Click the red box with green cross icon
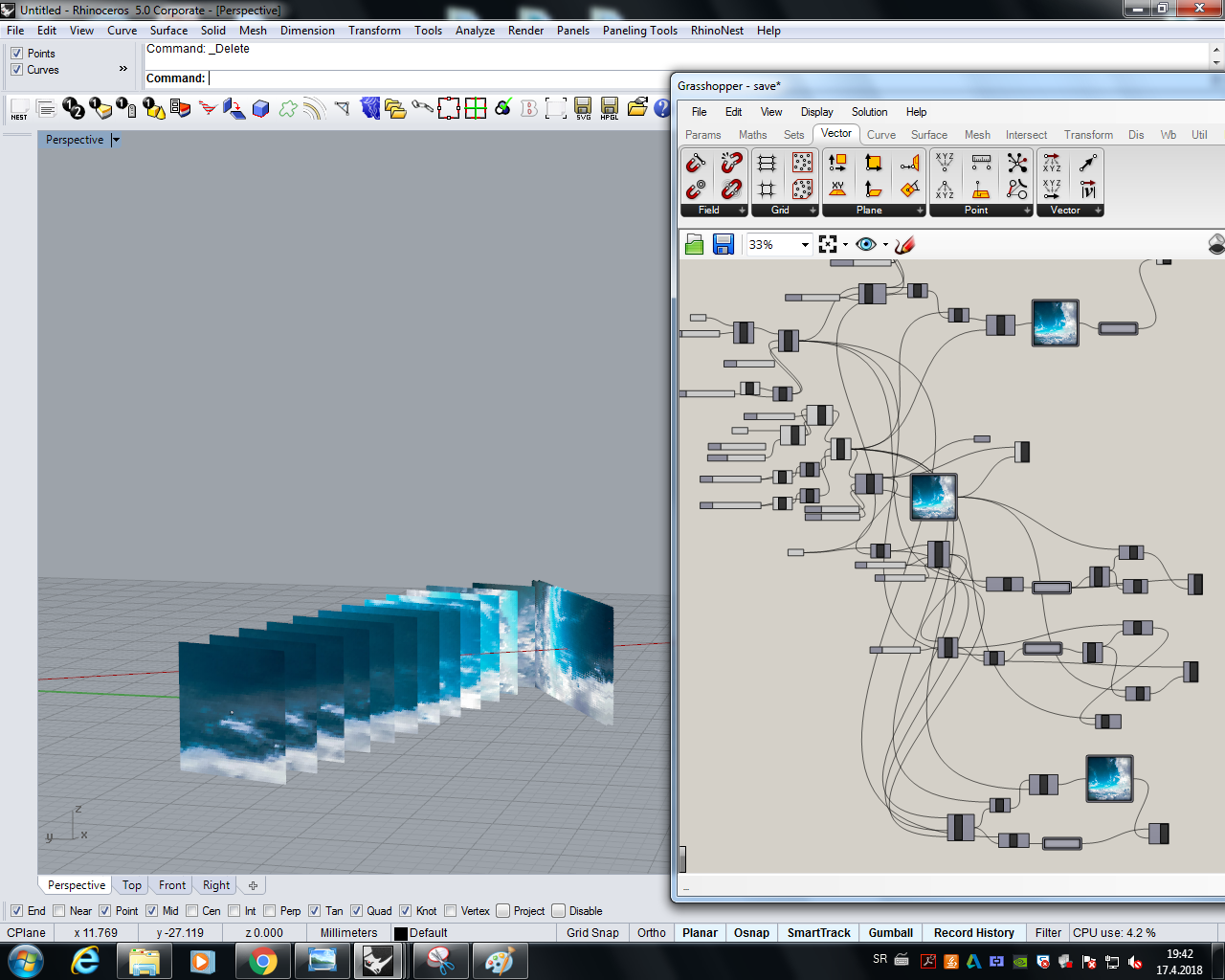This screenshot has height=980, width=1225. click(476, 108)
